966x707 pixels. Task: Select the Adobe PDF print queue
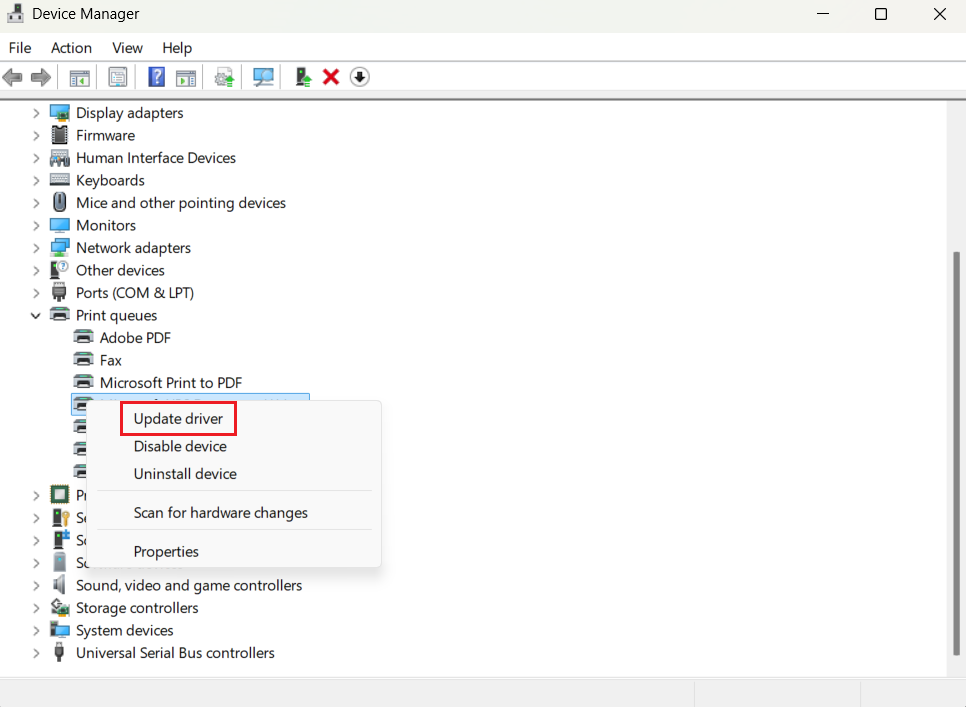coord(135,338)
